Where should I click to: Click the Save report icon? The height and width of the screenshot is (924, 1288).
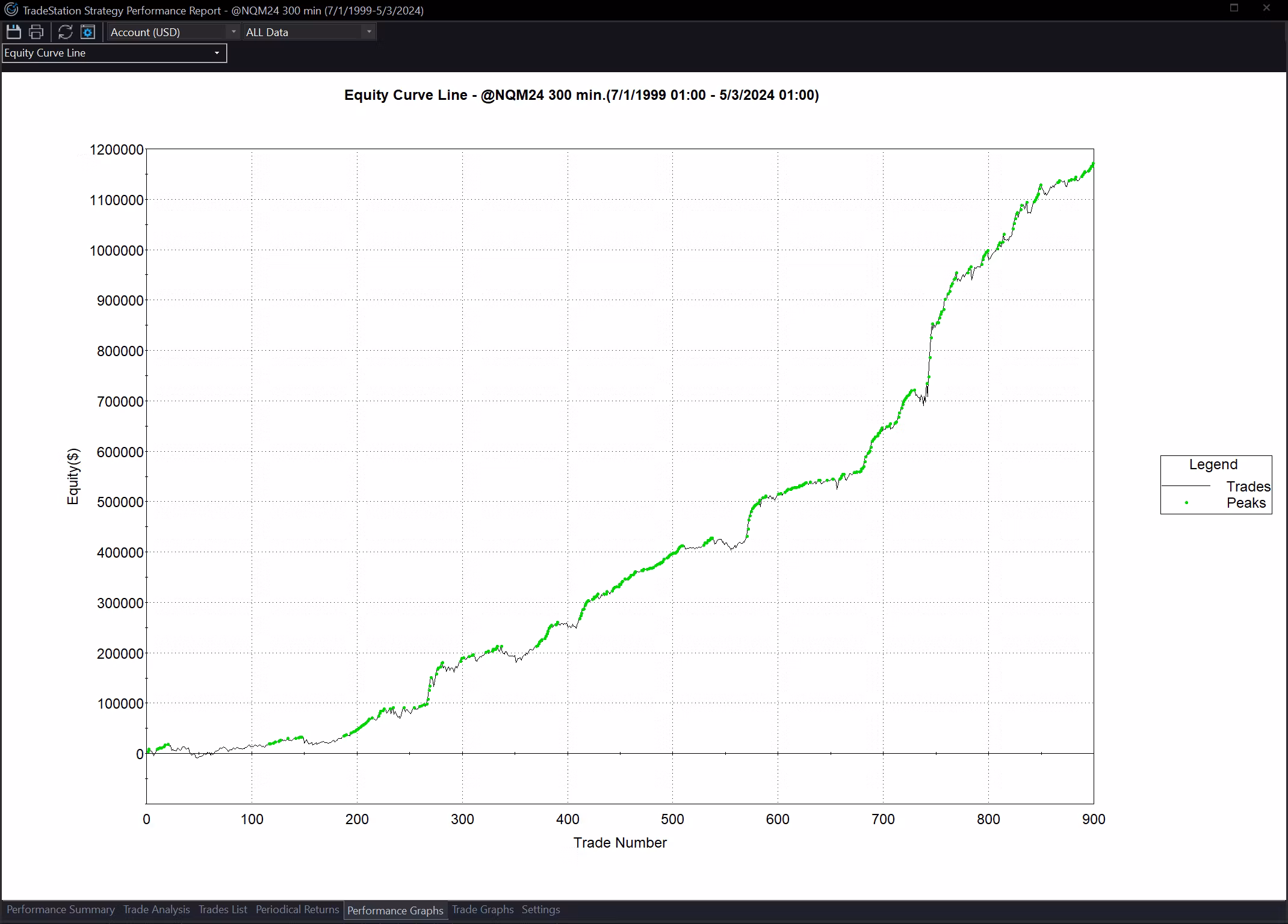pos(13,32)
